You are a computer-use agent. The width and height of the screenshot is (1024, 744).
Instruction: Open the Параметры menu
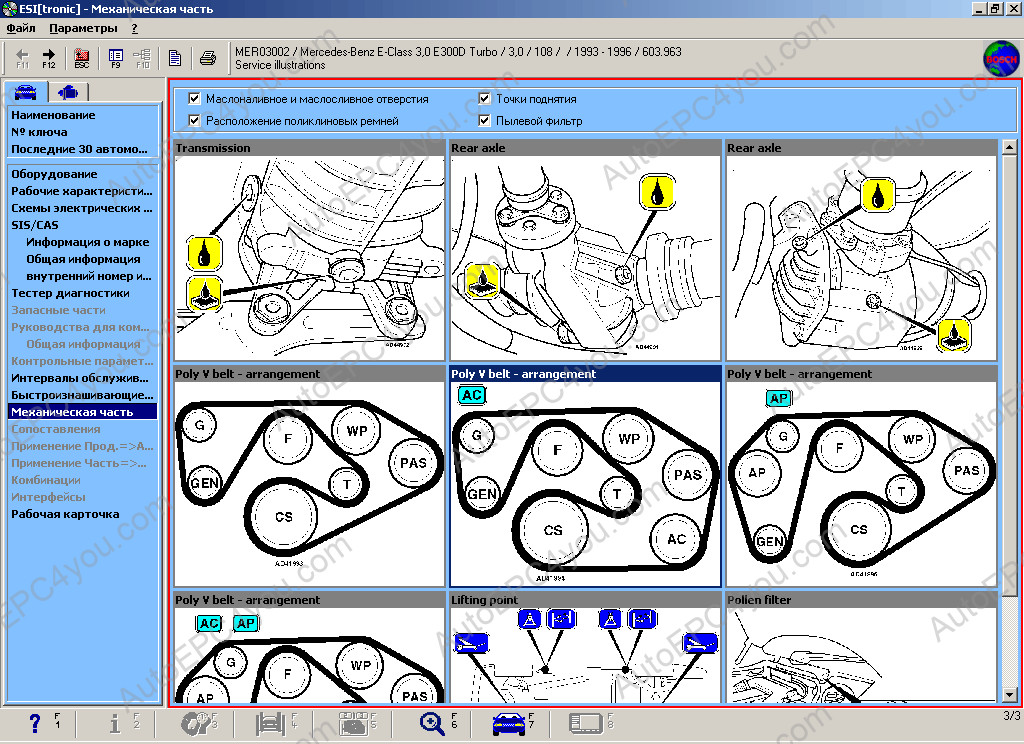pos(83,28)
